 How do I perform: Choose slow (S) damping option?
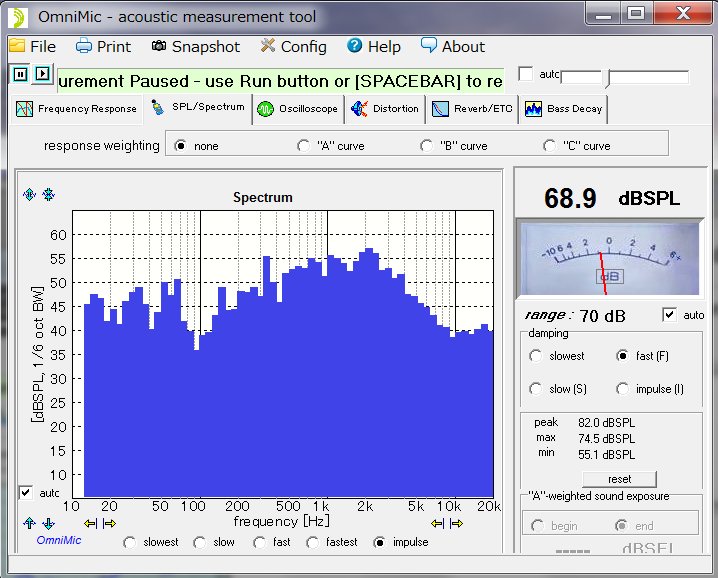pyautogui.click(x=536, y=389)
